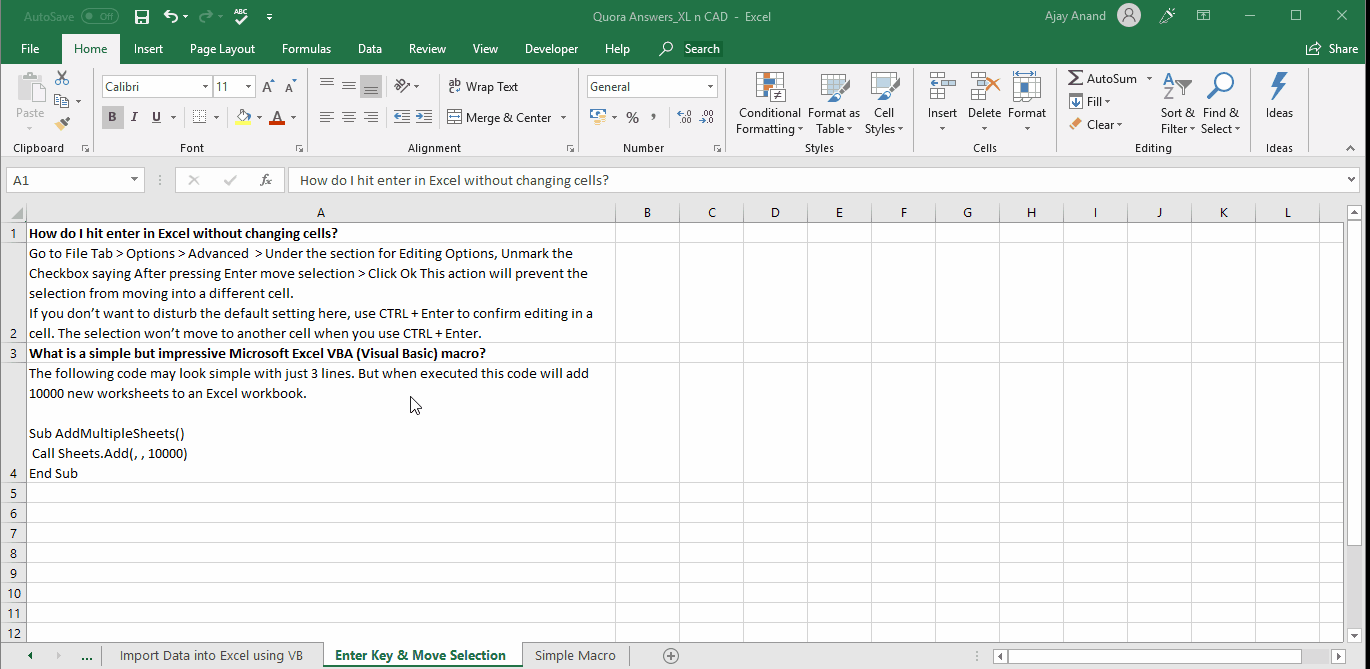
Task: Switch to the Formulas tab
Action: (306, 48)
